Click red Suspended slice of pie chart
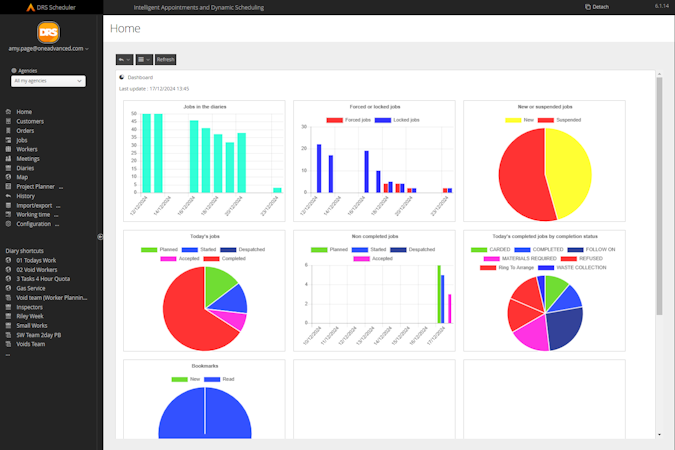The image size is (675, 450). point(521,174)
